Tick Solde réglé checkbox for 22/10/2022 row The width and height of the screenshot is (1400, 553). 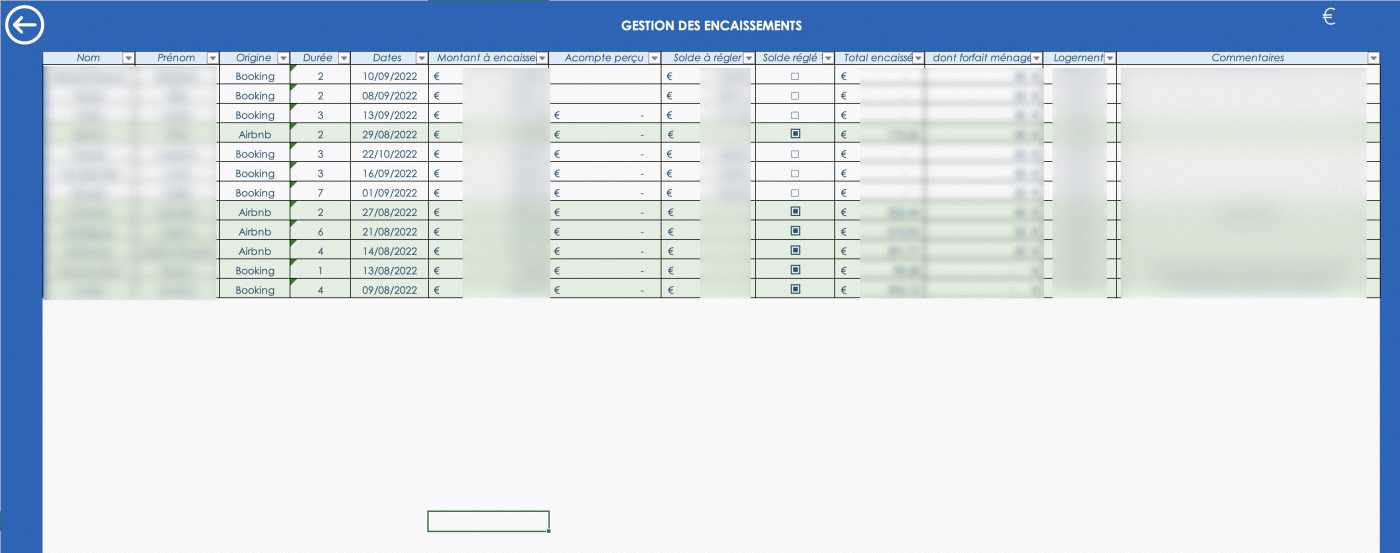point(795,154)
